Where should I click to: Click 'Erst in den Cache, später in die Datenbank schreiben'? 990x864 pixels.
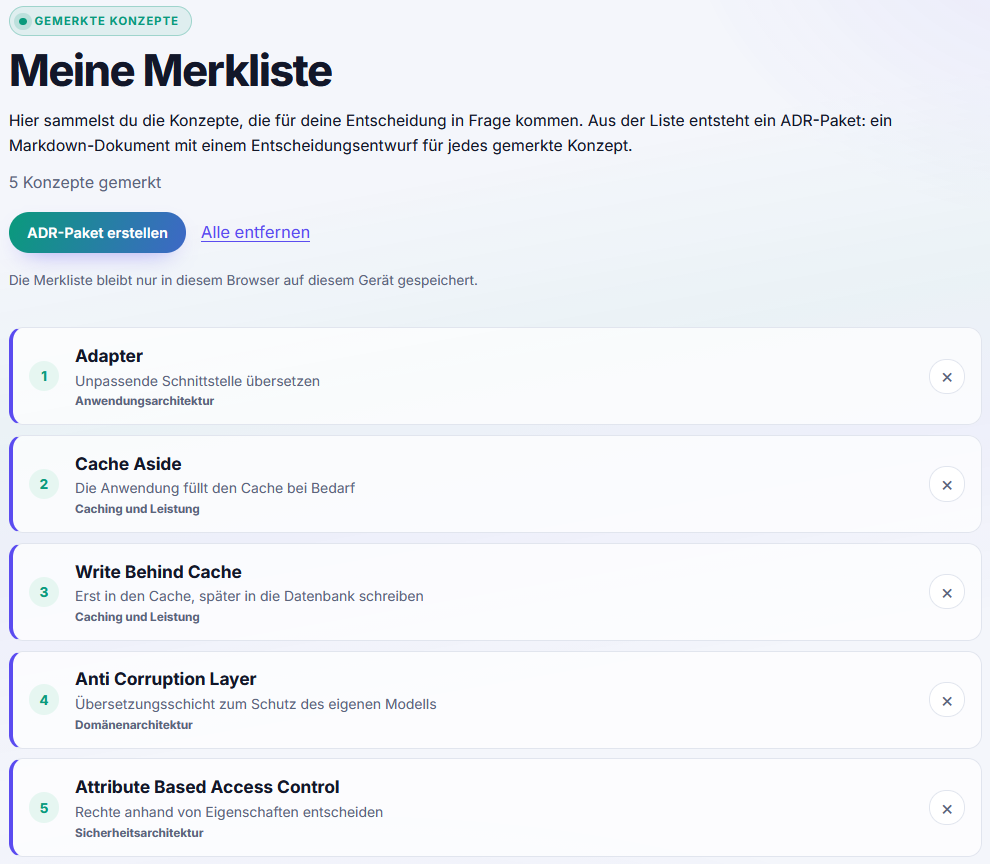249,596
